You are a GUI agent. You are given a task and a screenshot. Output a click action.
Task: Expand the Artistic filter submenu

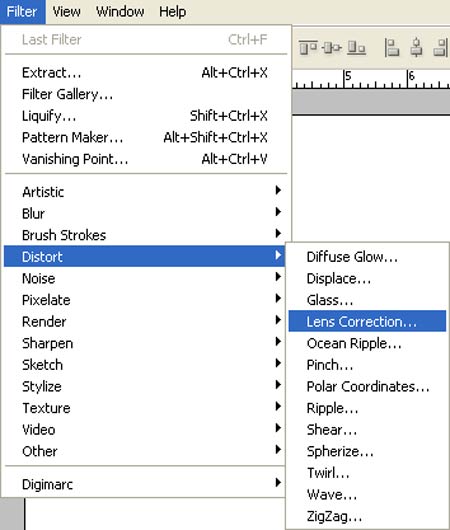point(145,192)
